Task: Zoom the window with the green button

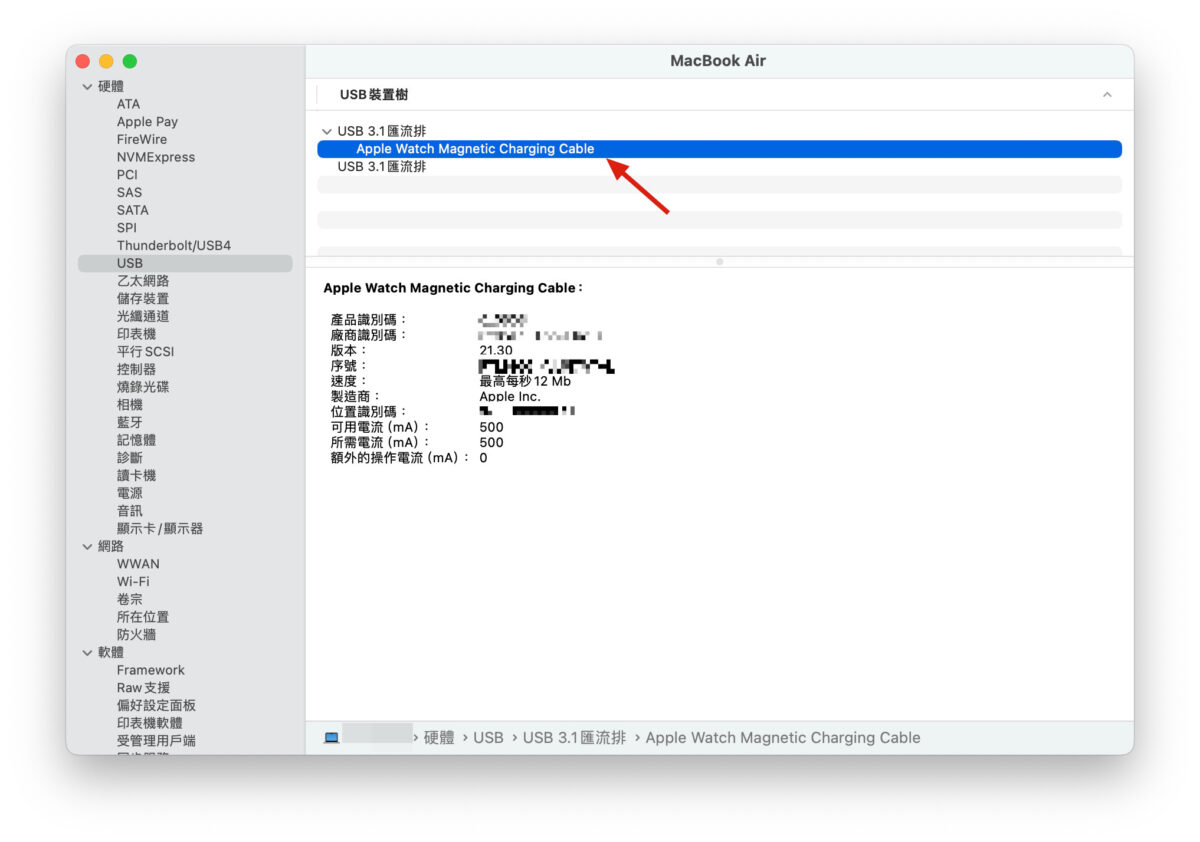Action: (129, 61)
